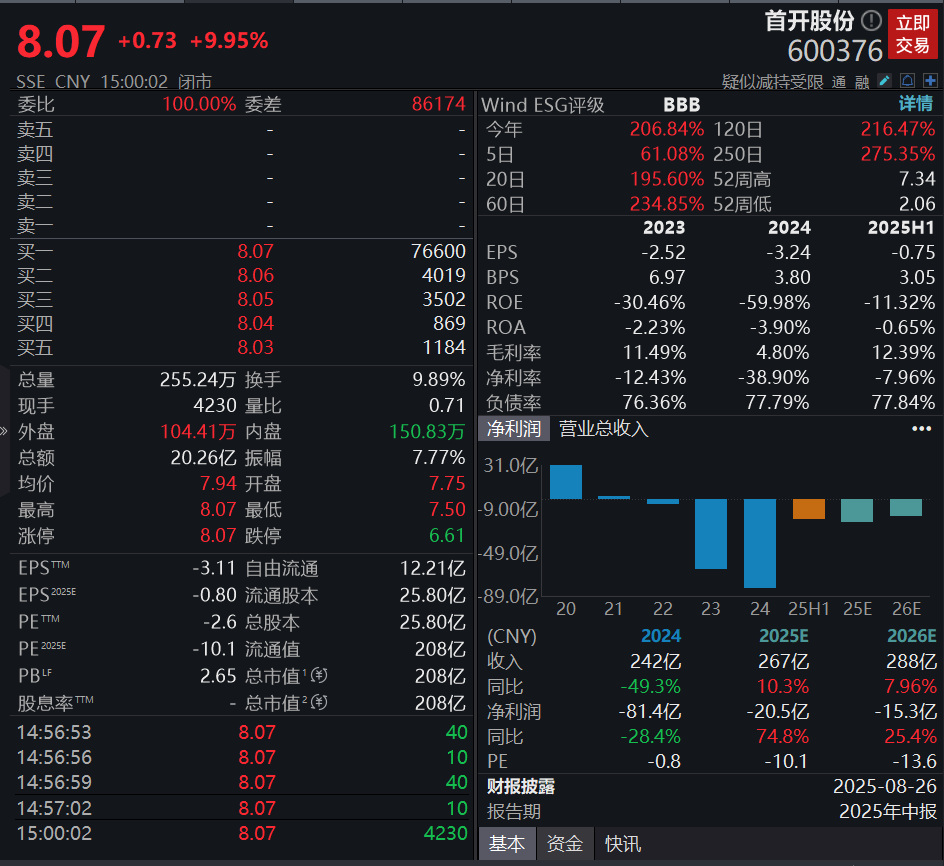Click the pencil edit icon in the title bar
The height and width of the screenshot is (866, 944).
[x=884, y=80]
